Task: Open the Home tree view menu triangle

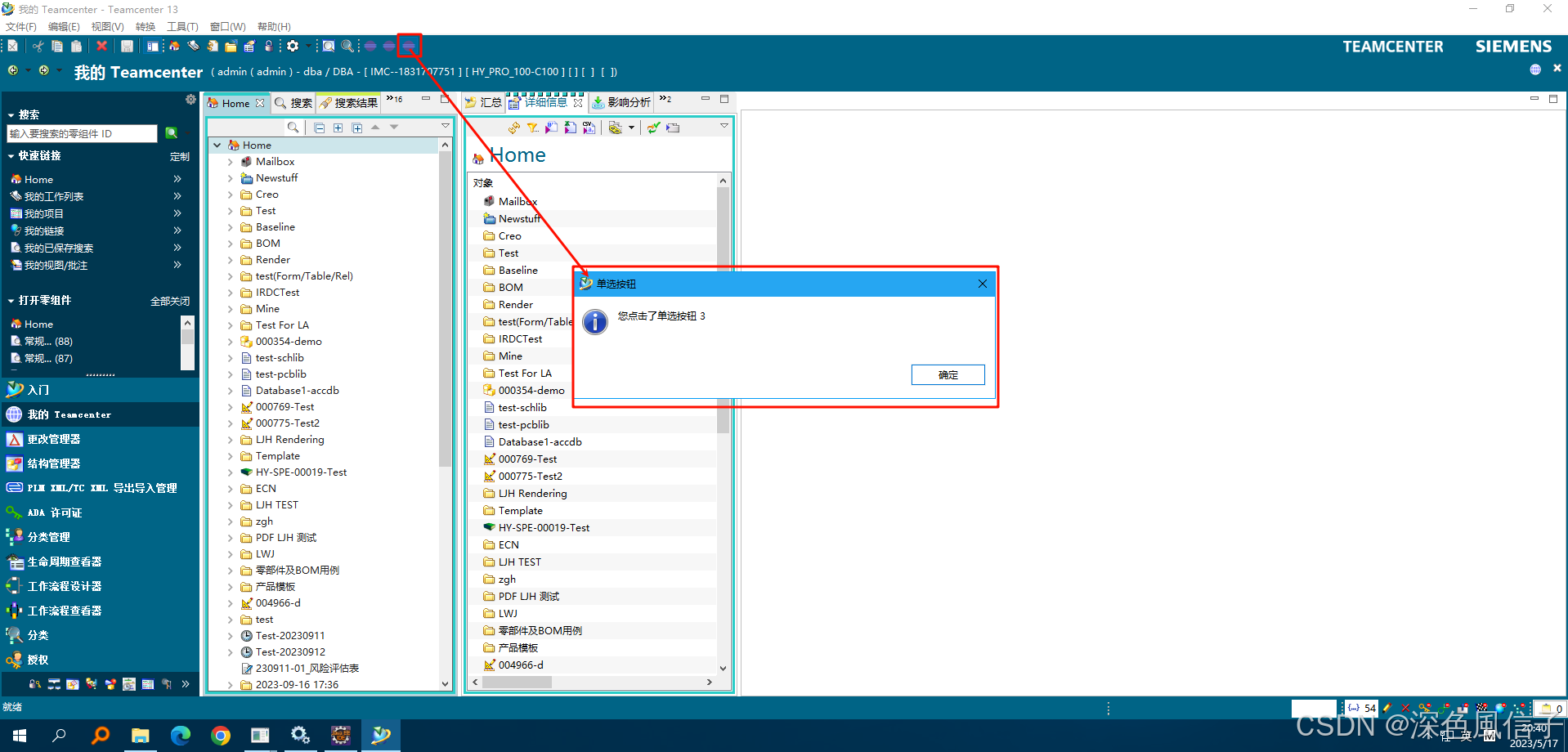Action: [446, 126]
